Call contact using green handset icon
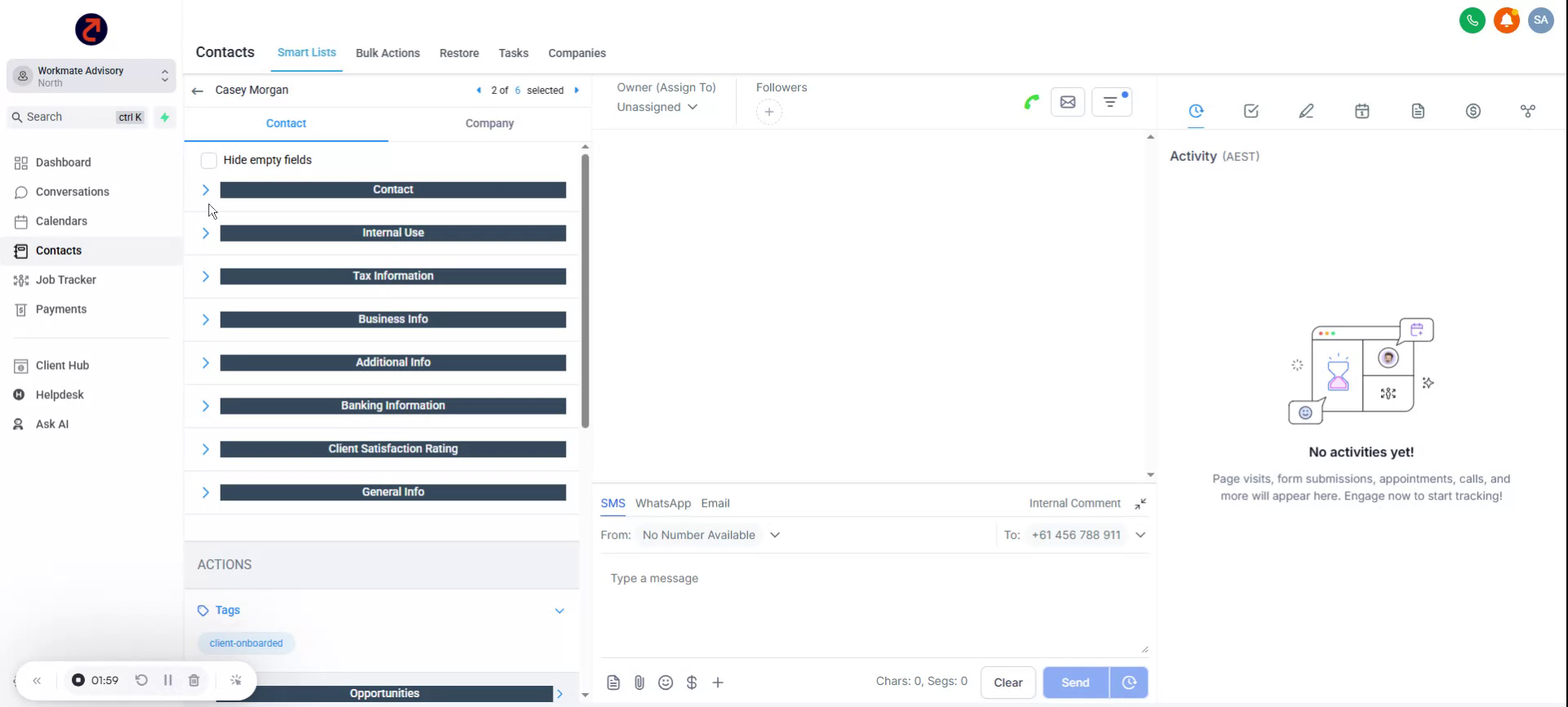 [x=1031, y=102]
